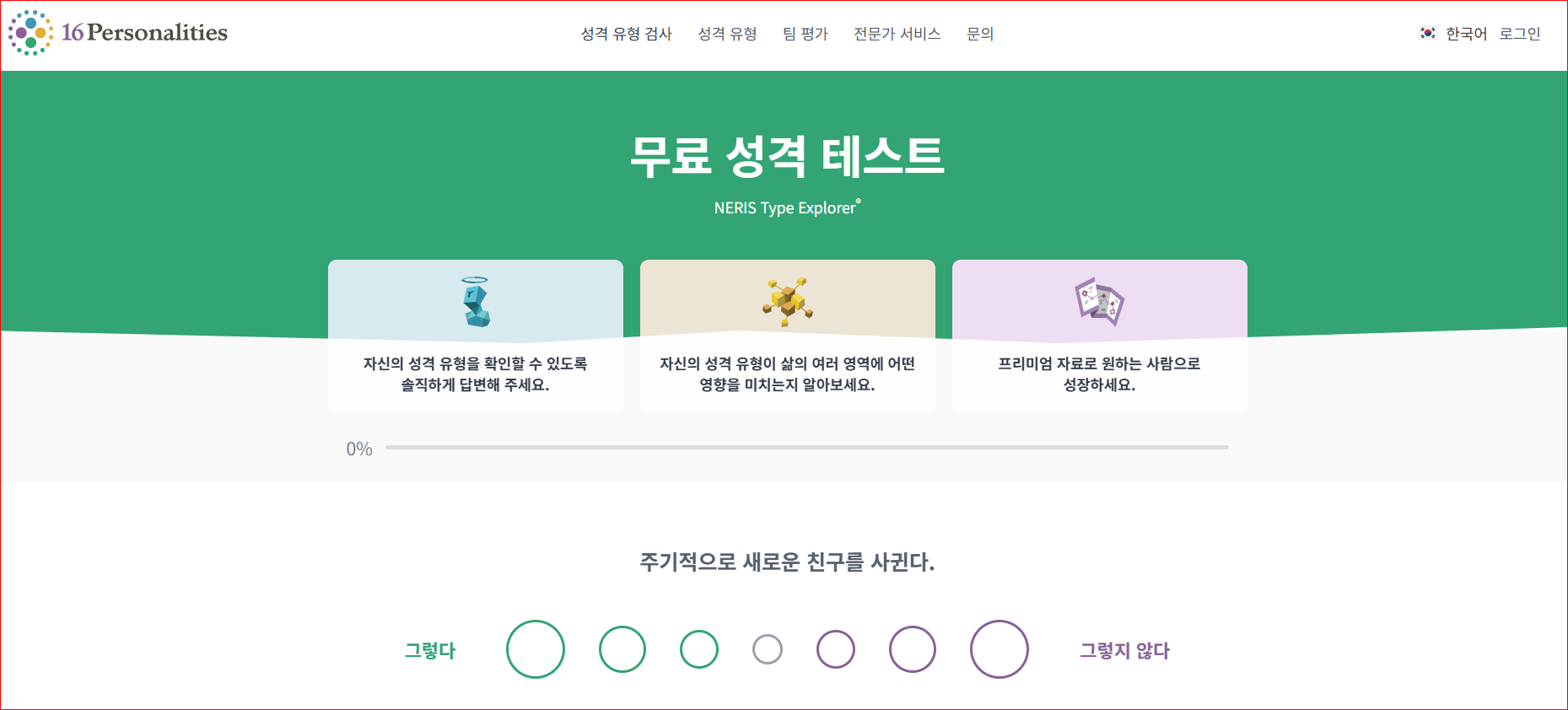Click the NERIS Type Explorer registered trademark symbol
The height and width of the screenshot is (710, 1568).
point(859,200)
